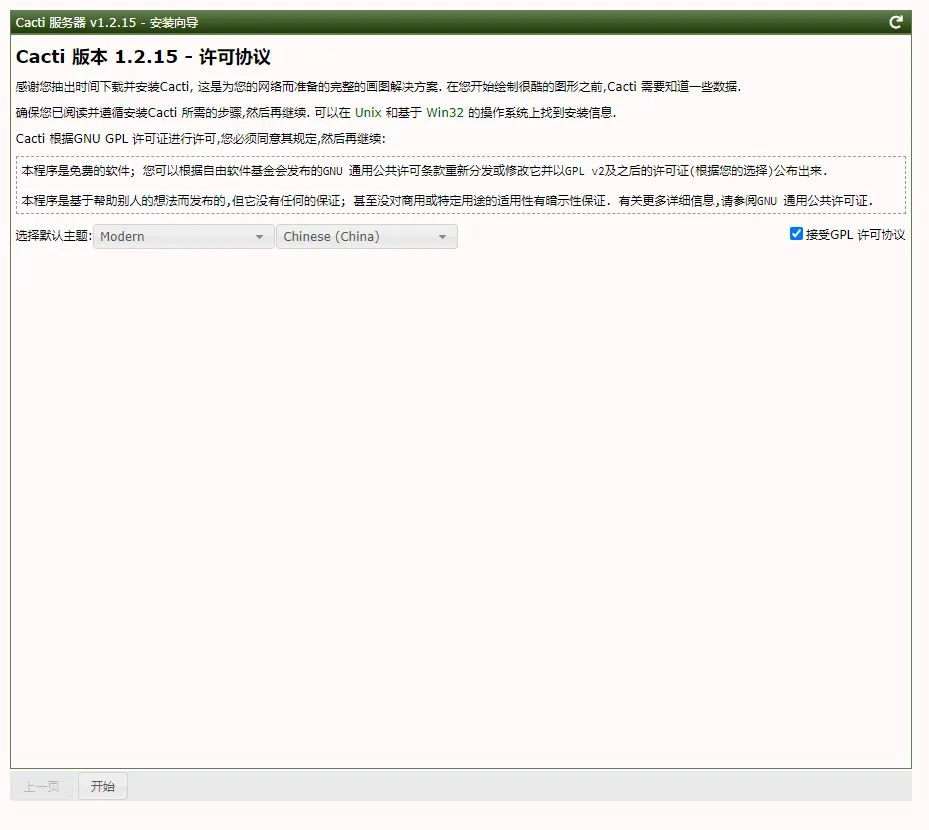Click the line starting Cacti 根据GNU GPL 许可证
This screenshot has height=830, width=929.
(200, 139)
